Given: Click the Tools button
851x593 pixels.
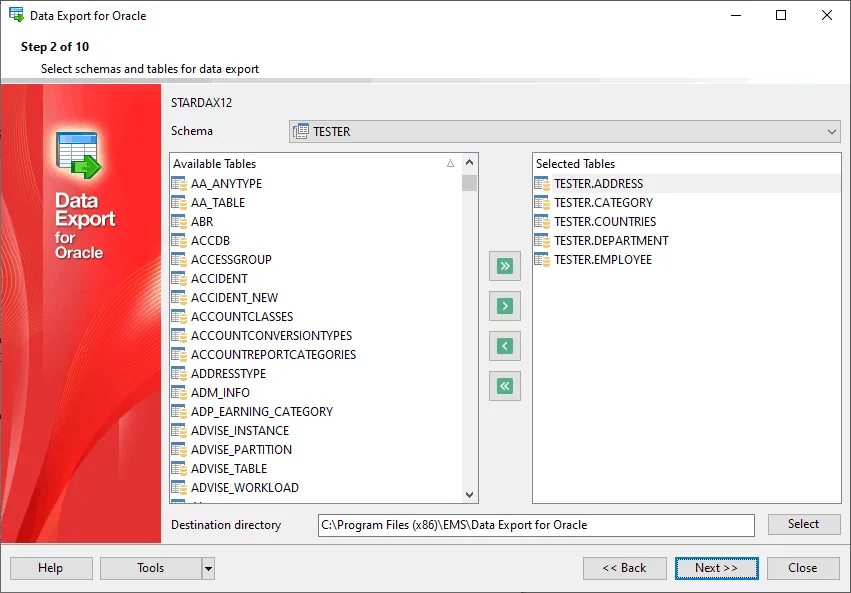Looking at the screenshot, I should point(151,568).
